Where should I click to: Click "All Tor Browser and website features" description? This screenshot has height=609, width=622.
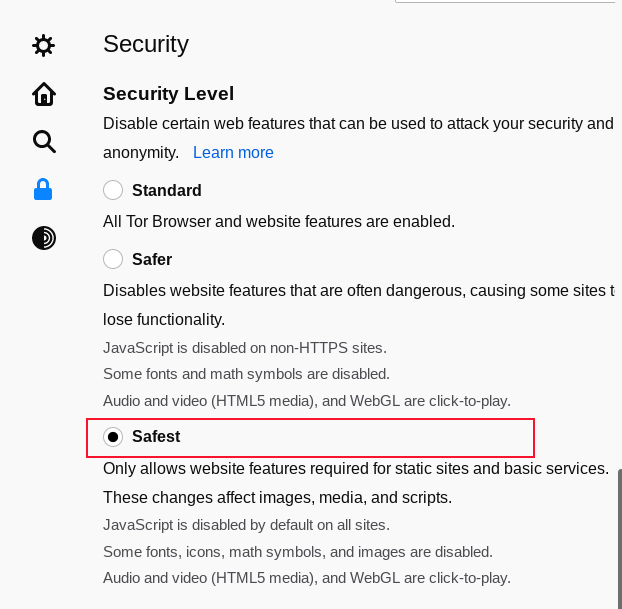click(279, 221)
